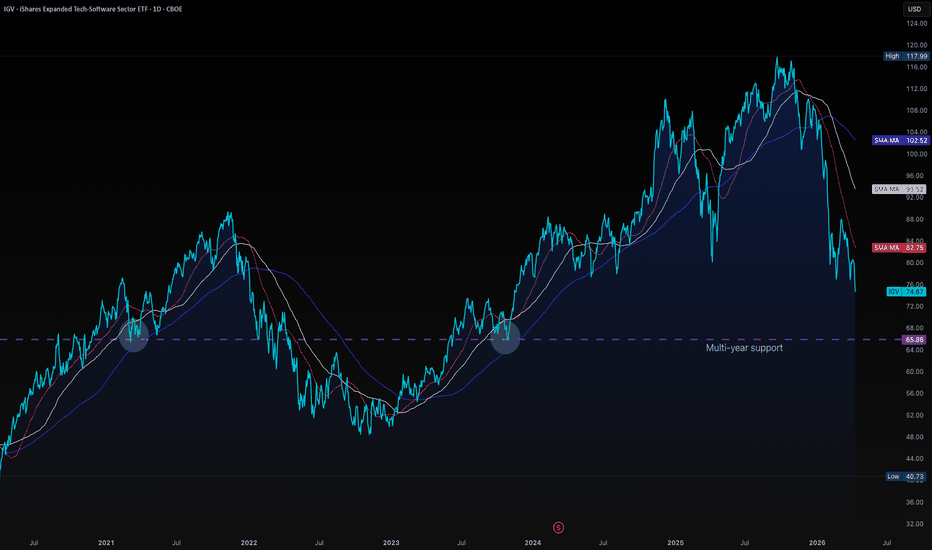This screenshot has height=550, width=932.
Task: Click the 2025 label on time axis
Action: (x=675, y=542)
